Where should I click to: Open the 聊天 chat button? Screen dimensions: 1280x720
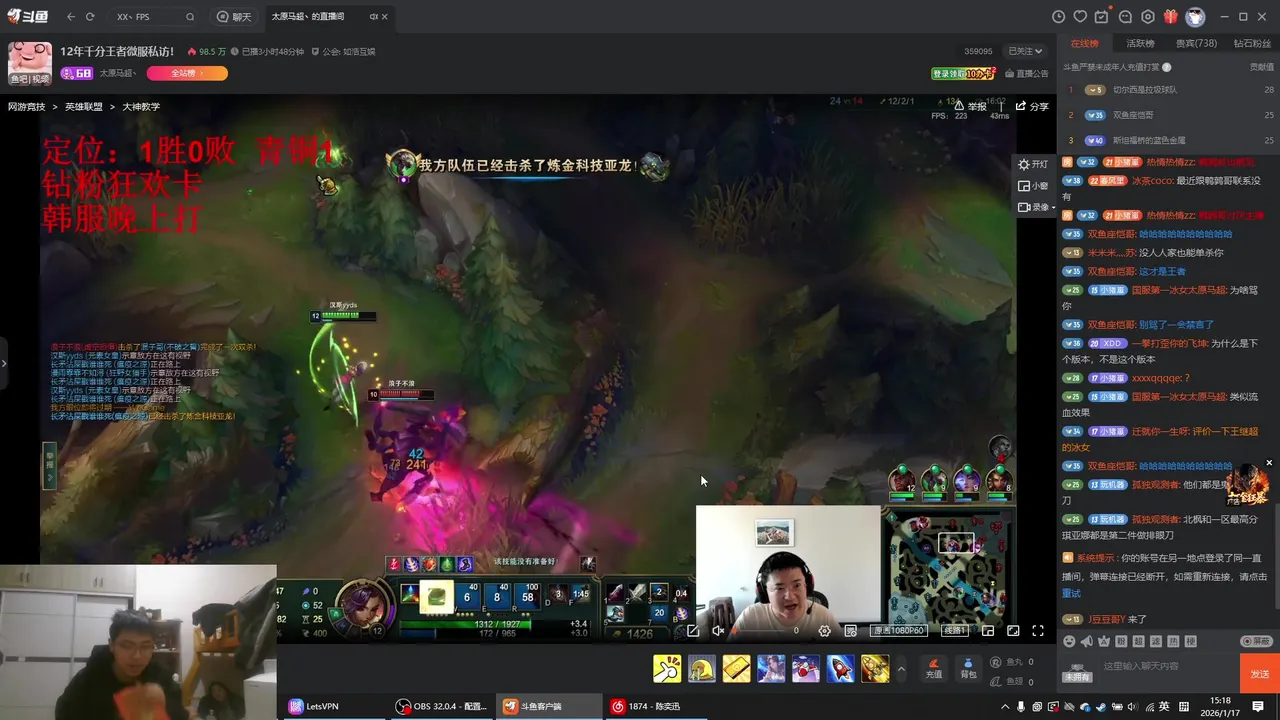235,17
